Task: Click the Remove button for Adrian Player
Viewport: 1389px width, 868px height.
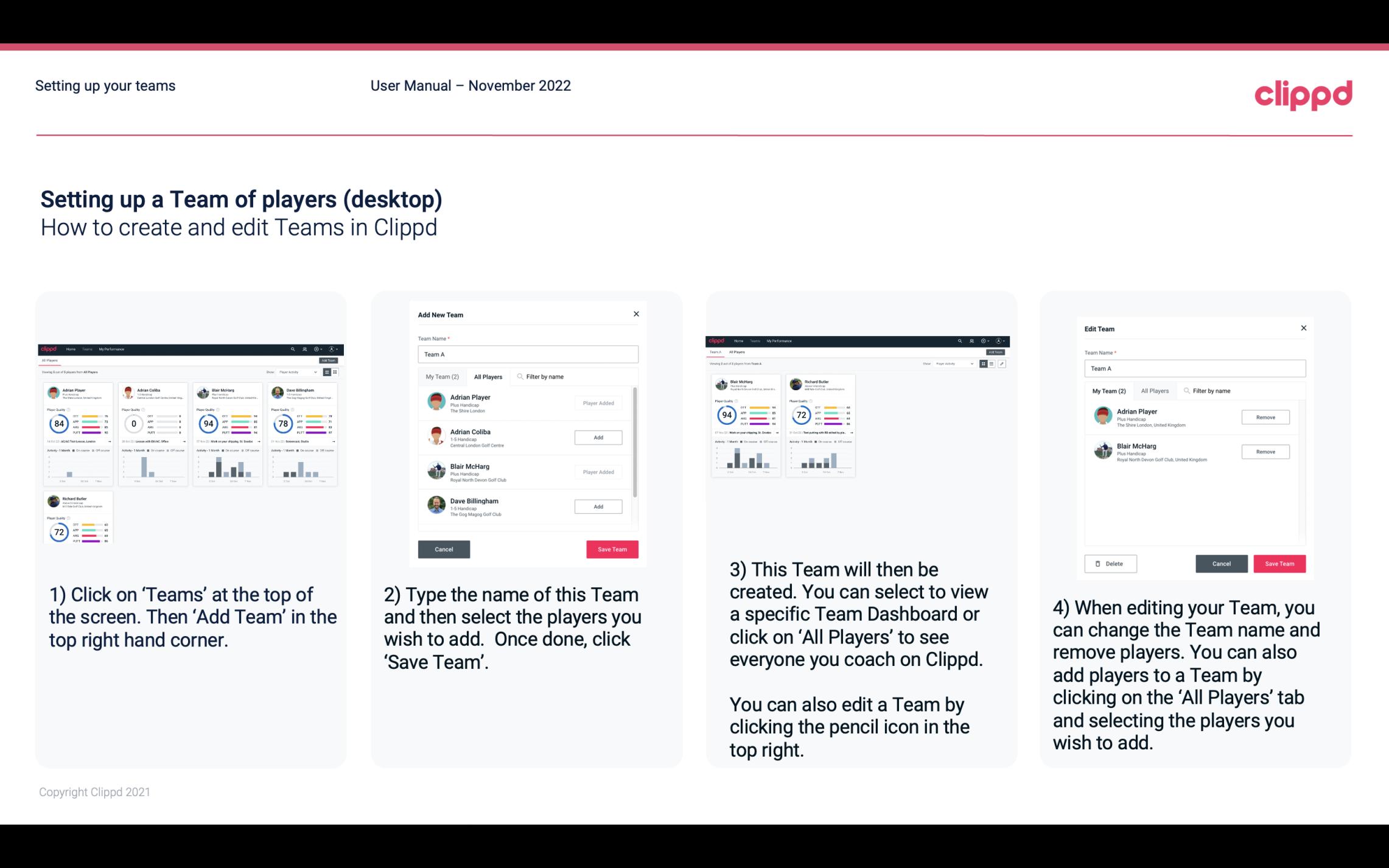Action: coord(1265,417)
